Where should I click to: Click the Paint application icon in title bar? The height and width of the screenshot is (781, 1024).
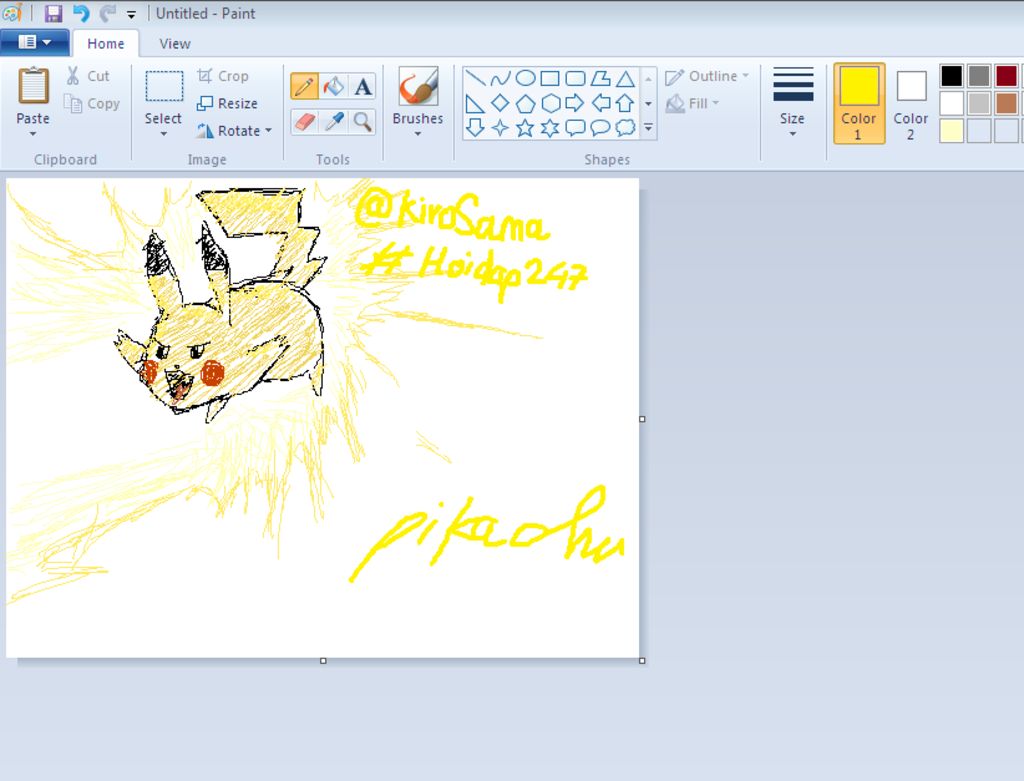point(12,13)
